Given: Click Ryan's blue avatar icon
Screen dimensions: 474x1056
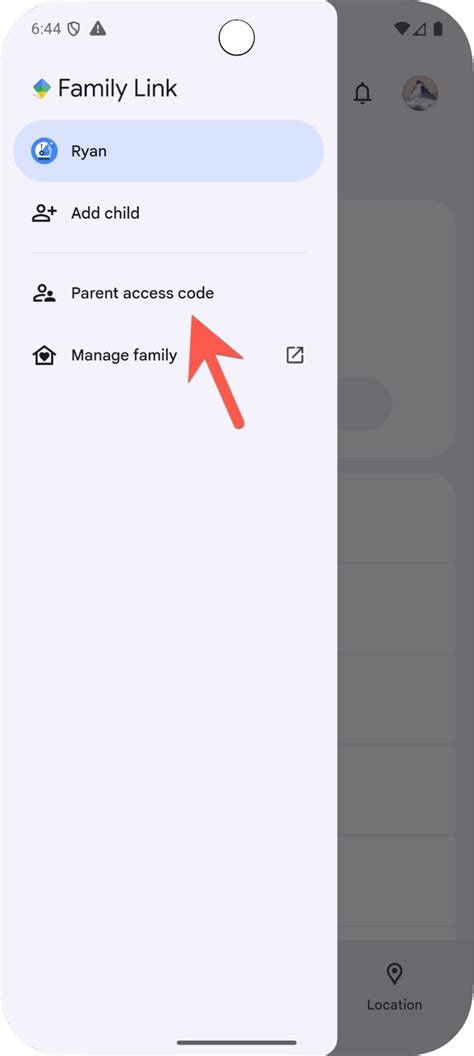Looking at the screenshot, I should point(44,151).
